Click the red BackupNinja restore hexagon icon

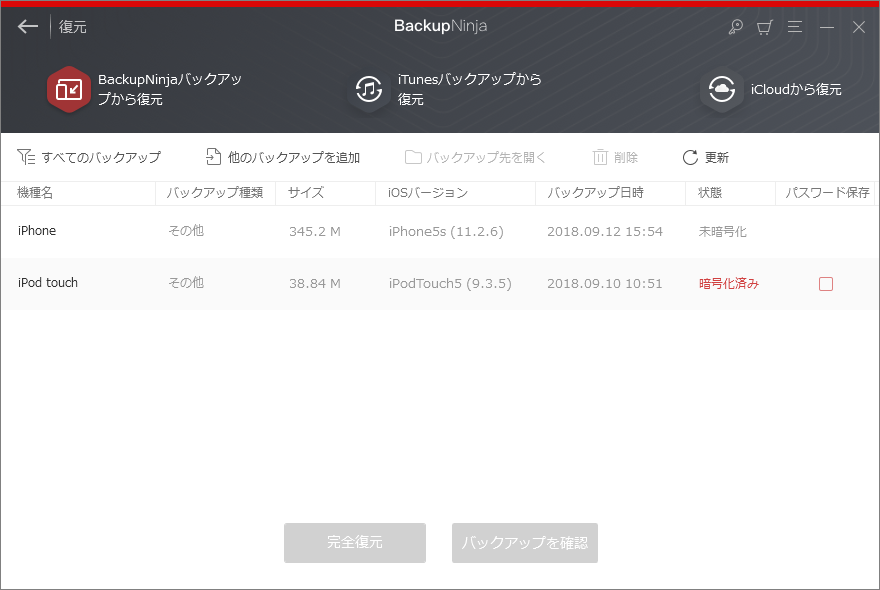point(69,89)
